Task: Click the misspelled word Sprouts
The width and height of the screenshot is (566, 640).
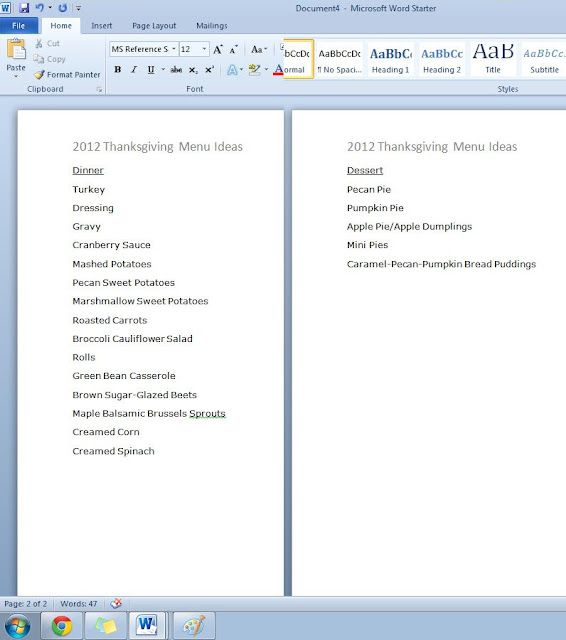Action: (207, 414)
